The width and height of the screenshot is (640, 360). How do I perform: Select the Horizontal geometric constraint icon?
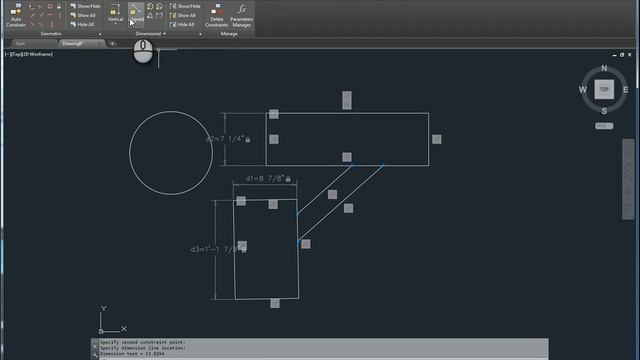pos(50,16)
